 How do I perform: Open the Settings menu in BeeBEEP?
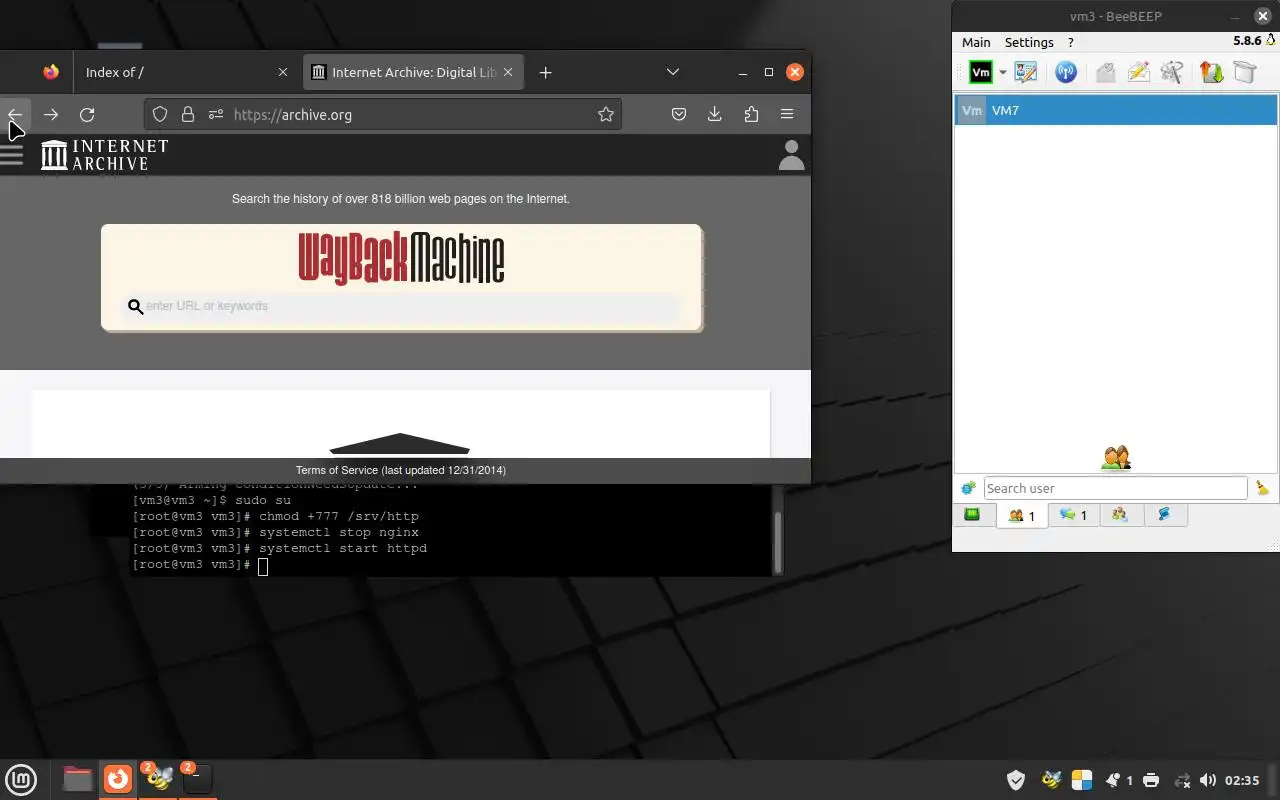click(x=1029, y=42)
